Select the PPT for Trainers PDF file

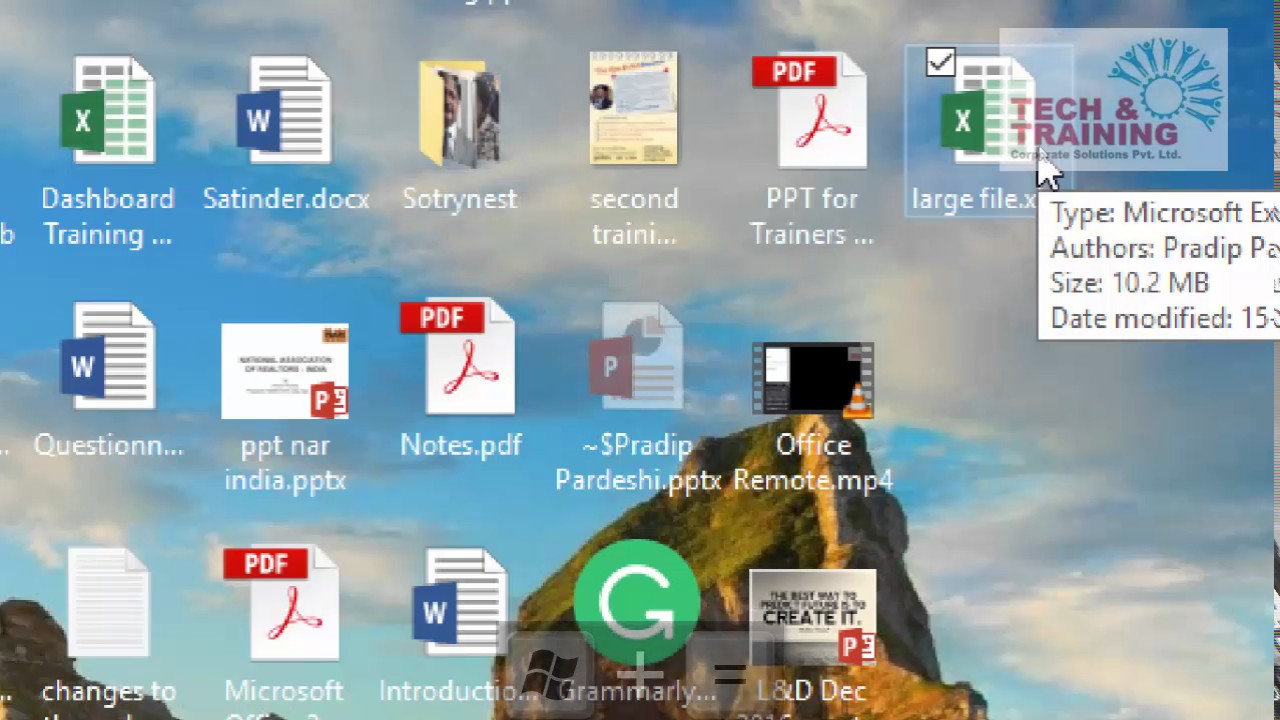811,110
